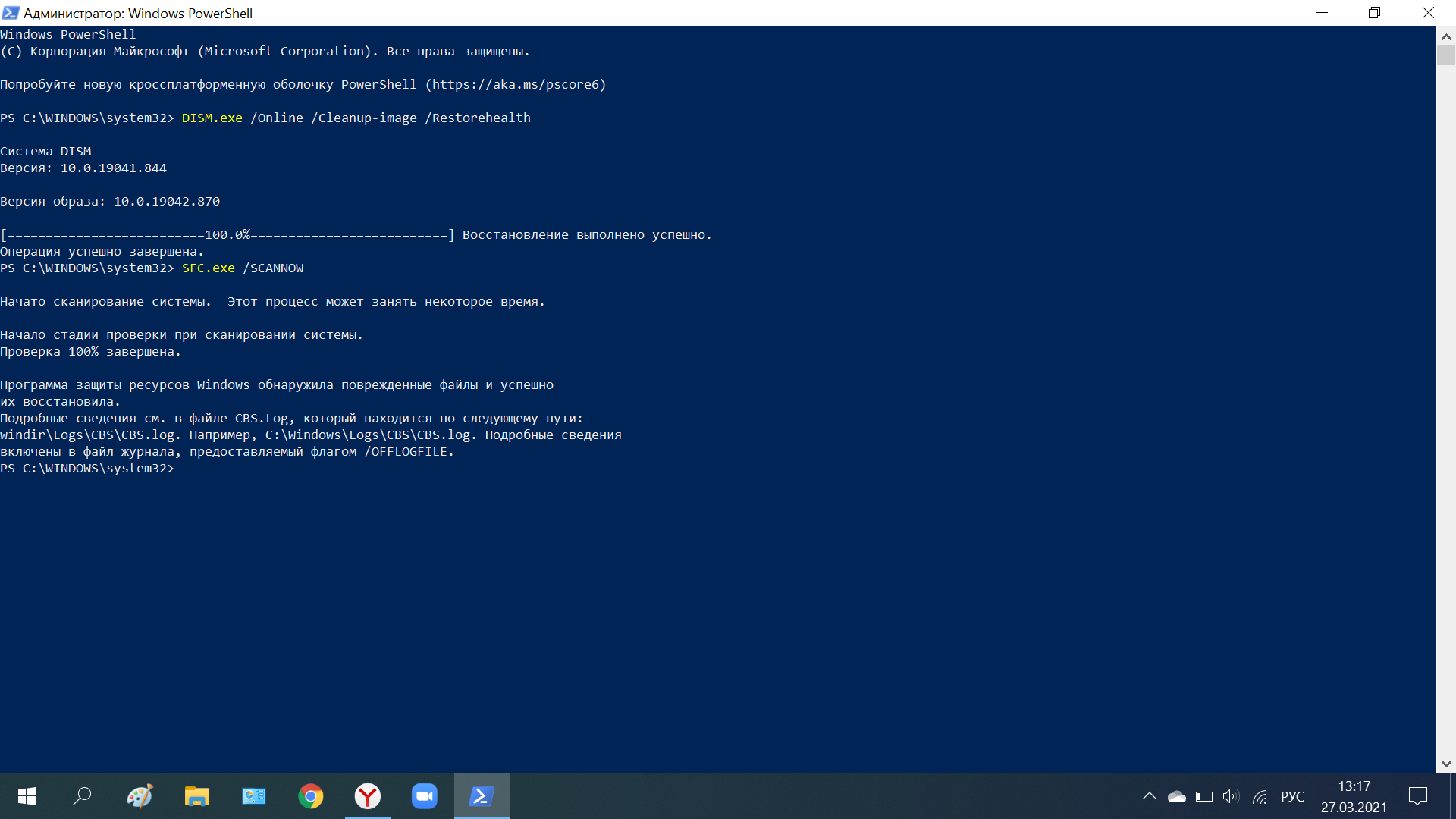This screenshot has height=819, width=1456.
Task: Click the DISM.exe command text
Action: point(212,118)
